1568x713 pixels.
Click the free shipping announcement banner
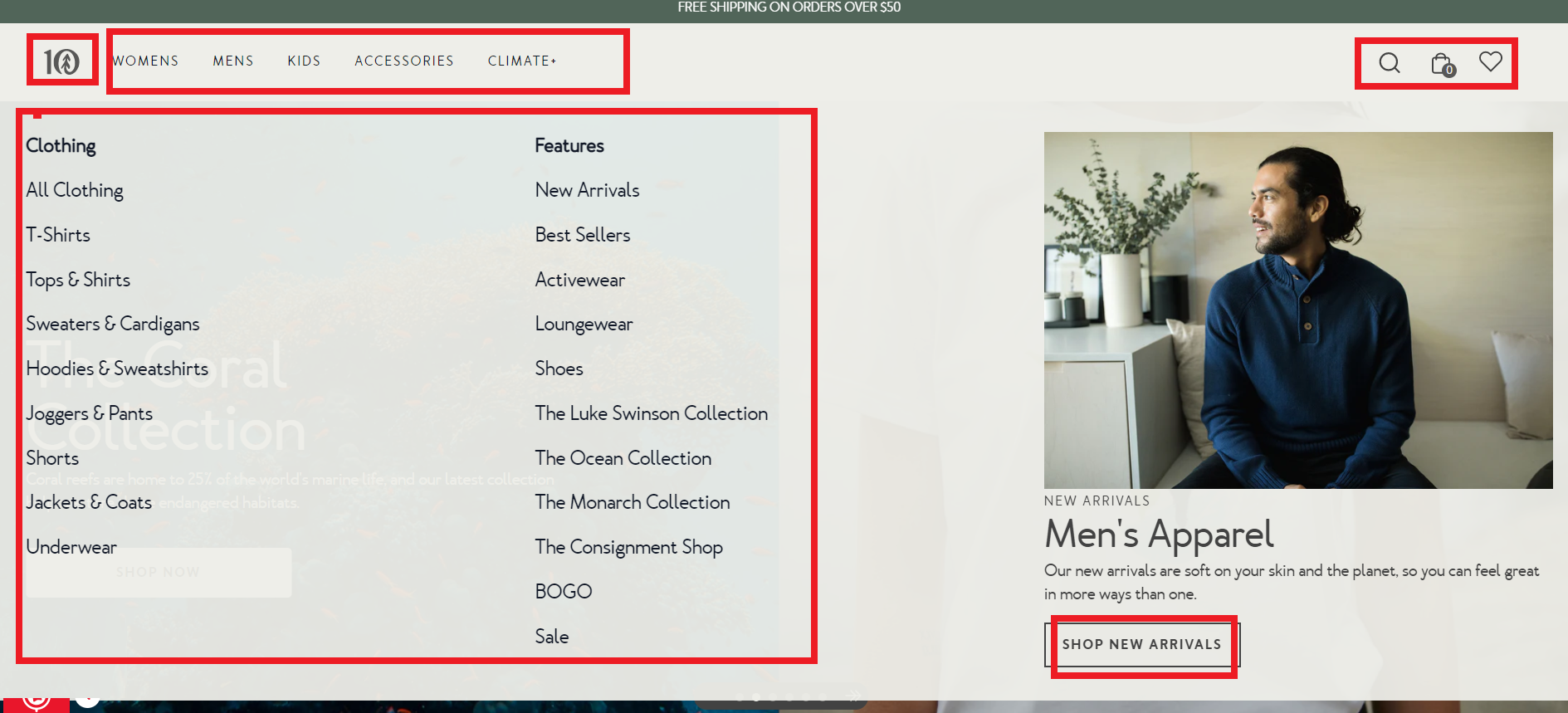tap(789, 7)
